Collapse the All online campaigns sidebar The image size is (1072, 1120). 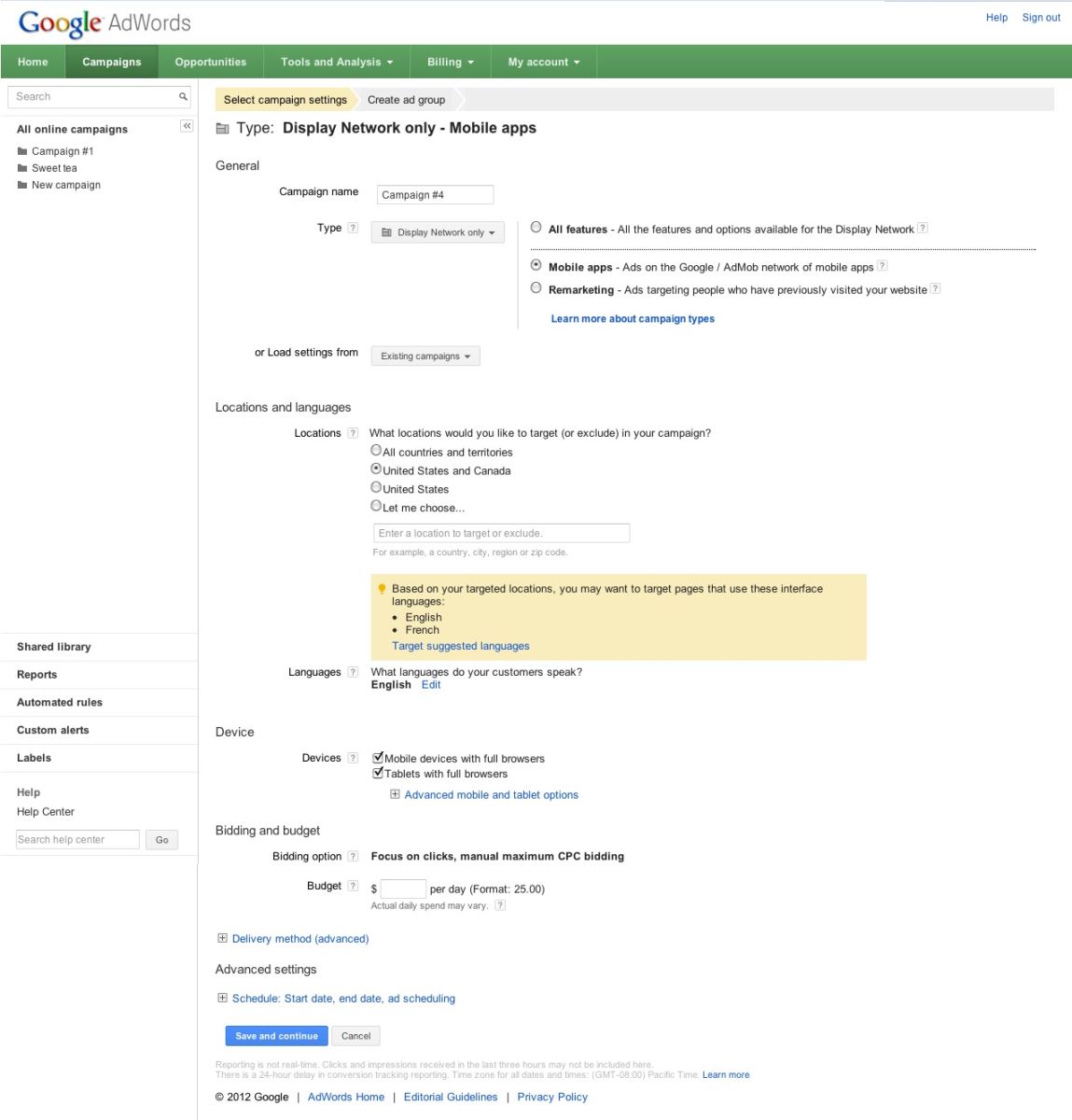tap(187, 125)
